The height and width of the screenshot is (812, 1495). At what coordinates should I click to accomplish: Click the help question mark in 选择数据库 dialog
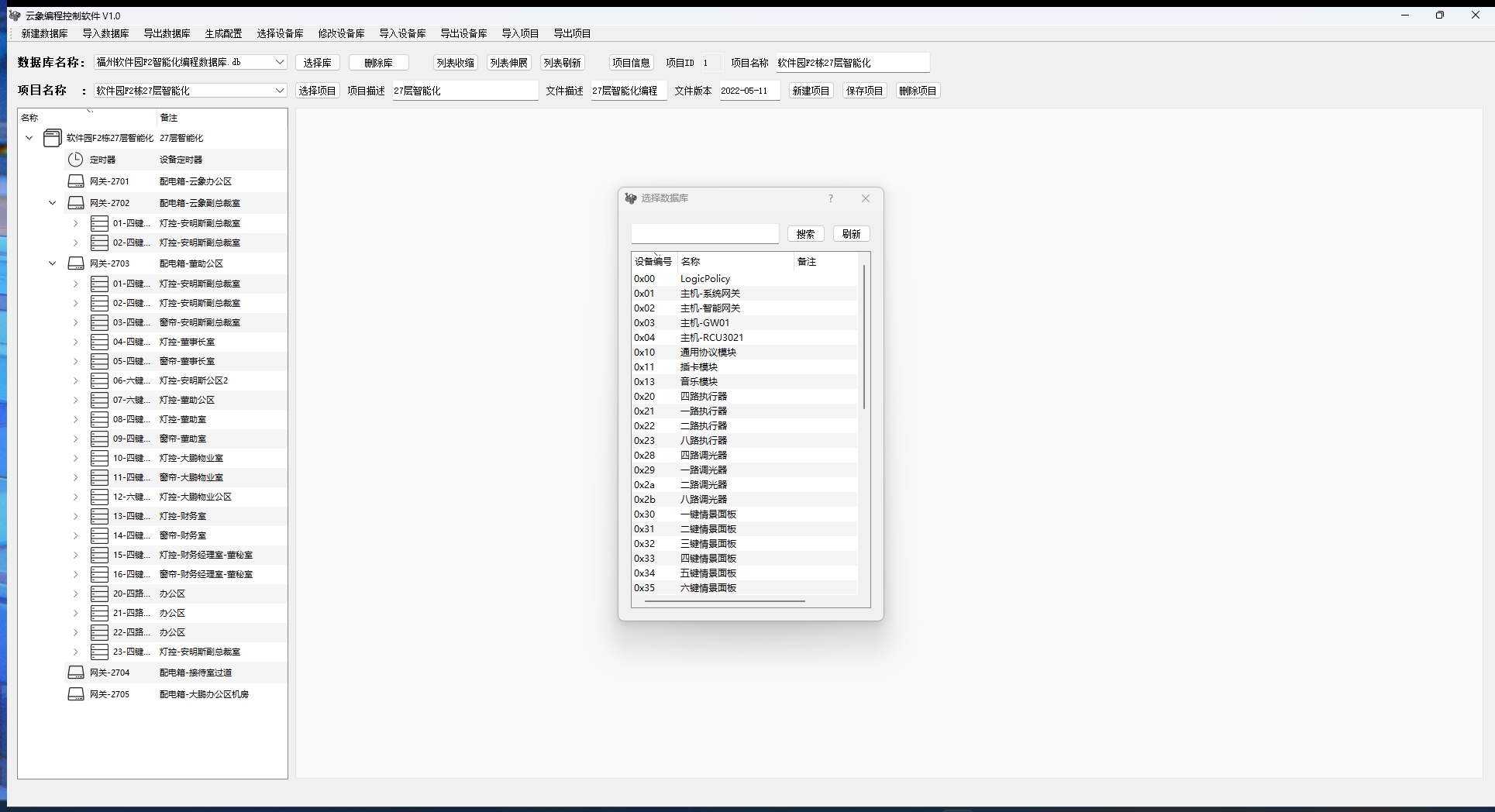[x=830, y=198]
